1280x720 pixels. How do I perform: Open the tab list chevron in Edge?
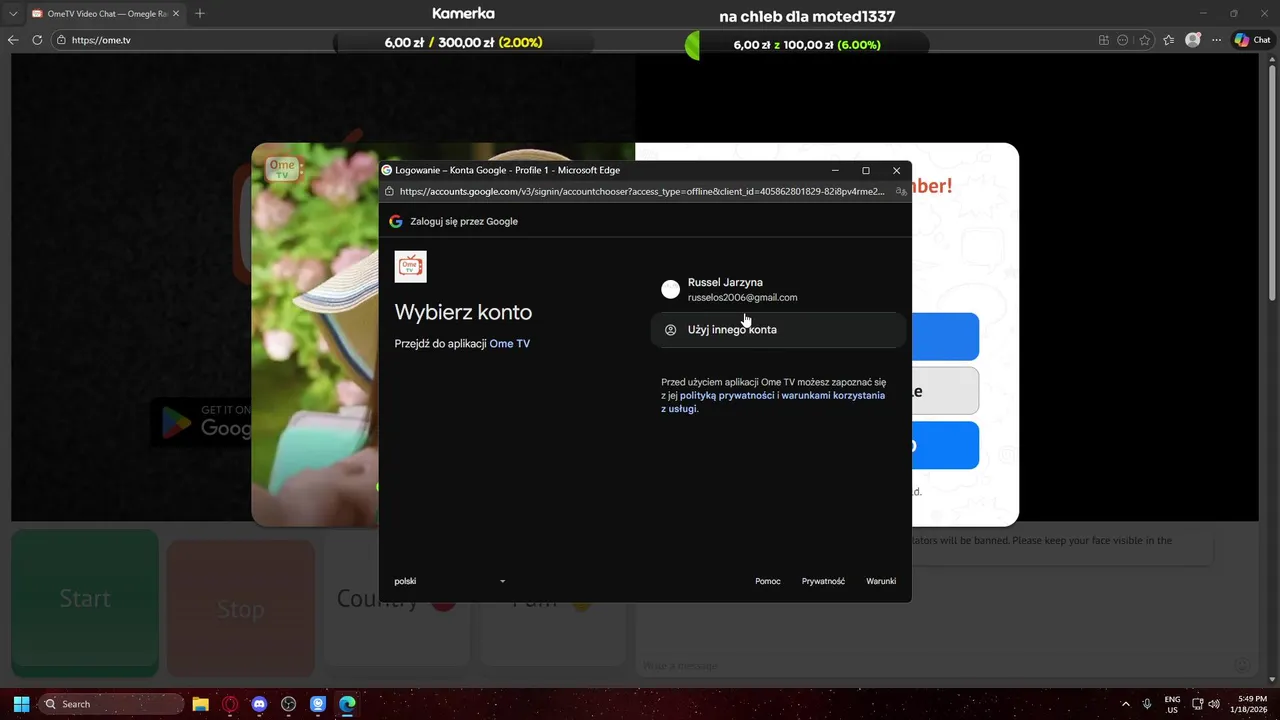pyautogui.click(x=13, y=14)
